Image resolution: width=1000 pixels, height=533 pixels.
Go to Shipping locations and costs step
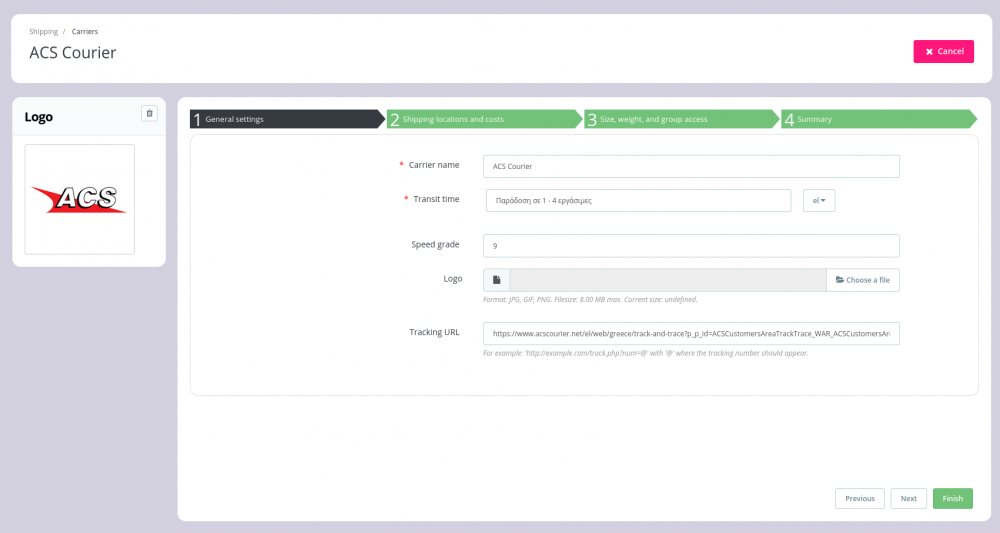pos(484,119)
